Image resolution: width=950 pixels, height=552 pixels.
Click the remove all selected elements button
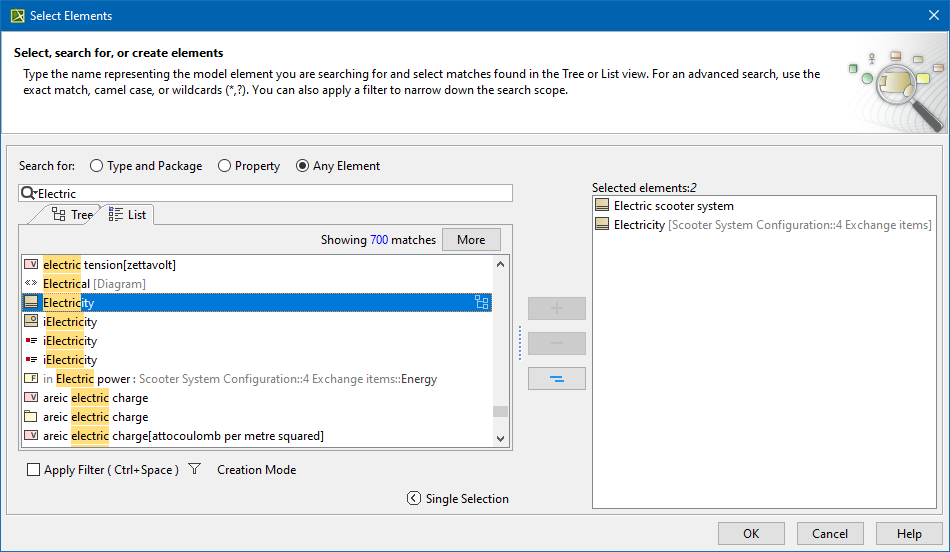[x=557, y=379]
